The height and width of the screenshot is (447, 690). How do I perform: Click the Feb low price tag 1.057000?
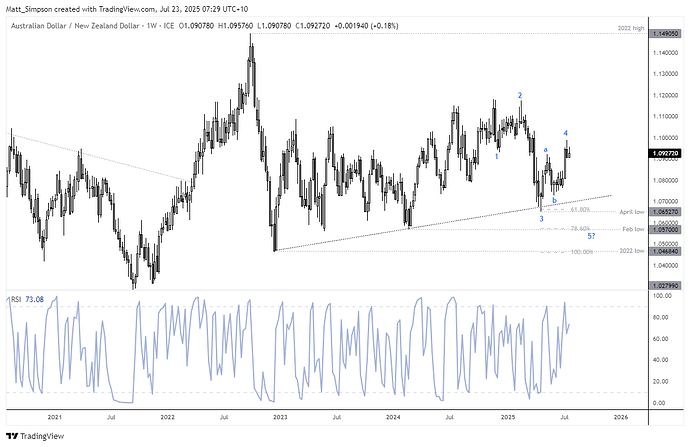click(666, 229)
